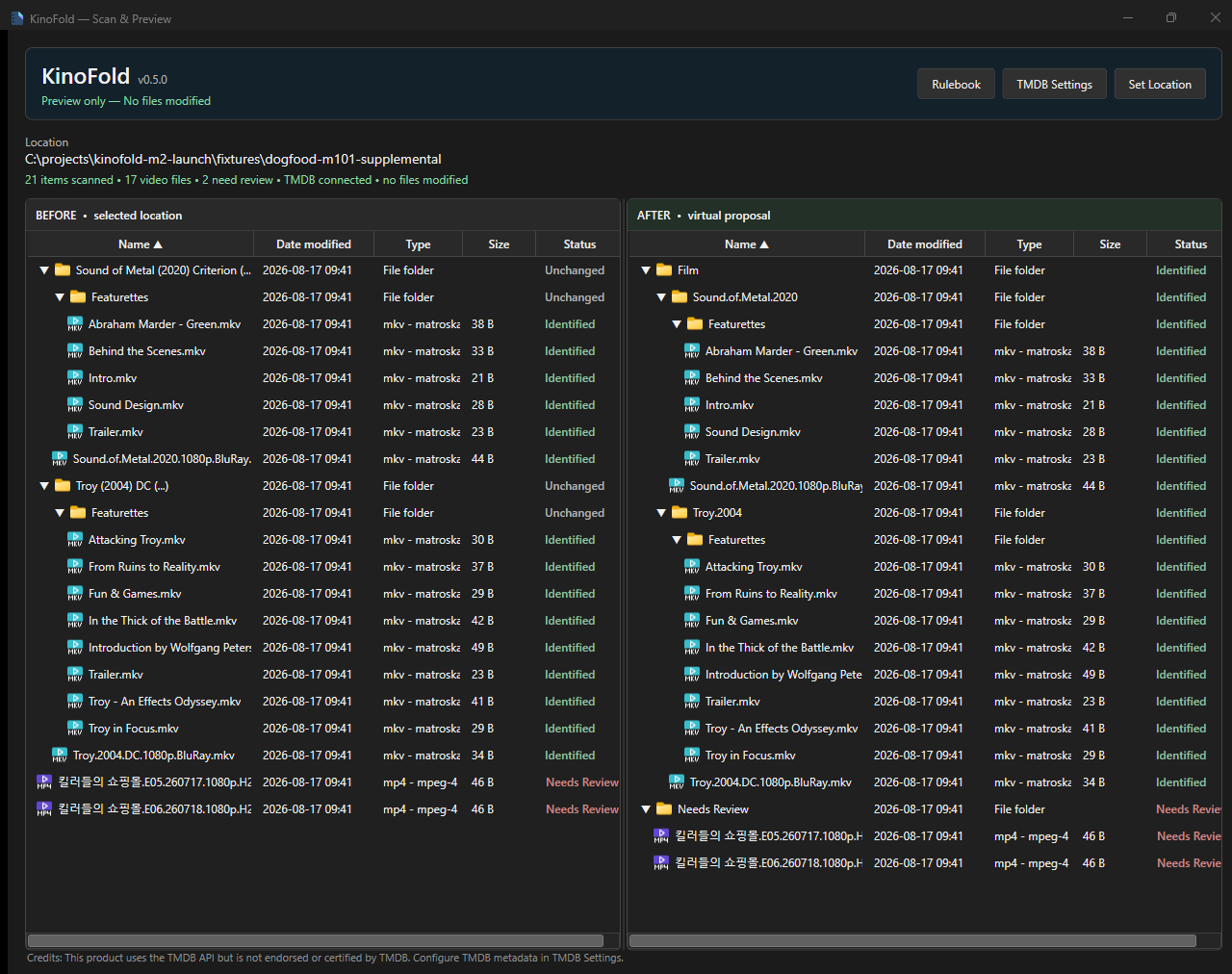Screen dimensions: 1232x974
Task: Select the Sound Design.mkv file icon in BEFORE panel
Action: click(x=75, y=405)
